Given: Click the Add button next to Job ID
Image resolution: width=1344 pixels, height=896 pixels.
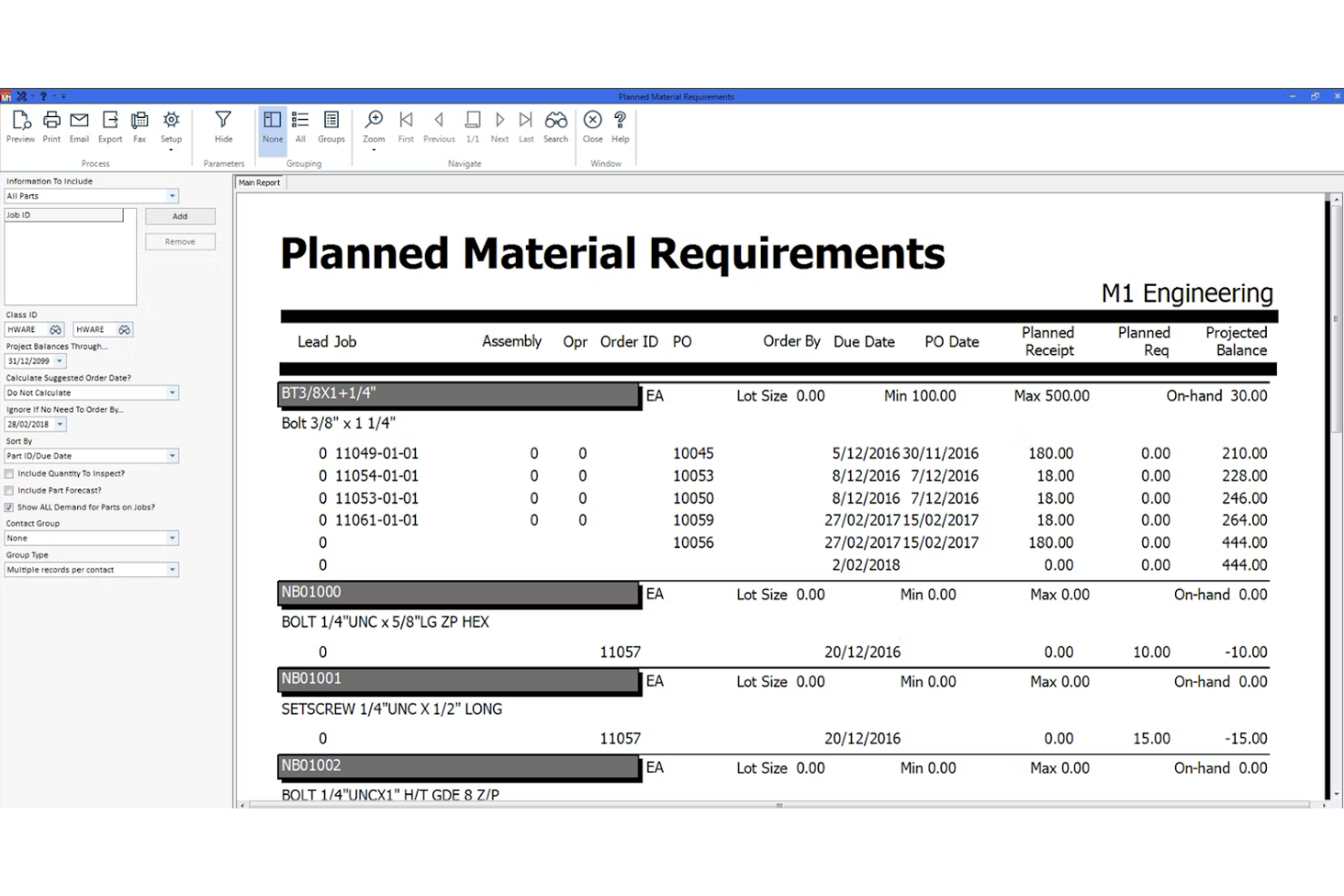Looking at the screenshot, I should click(180, 216).
